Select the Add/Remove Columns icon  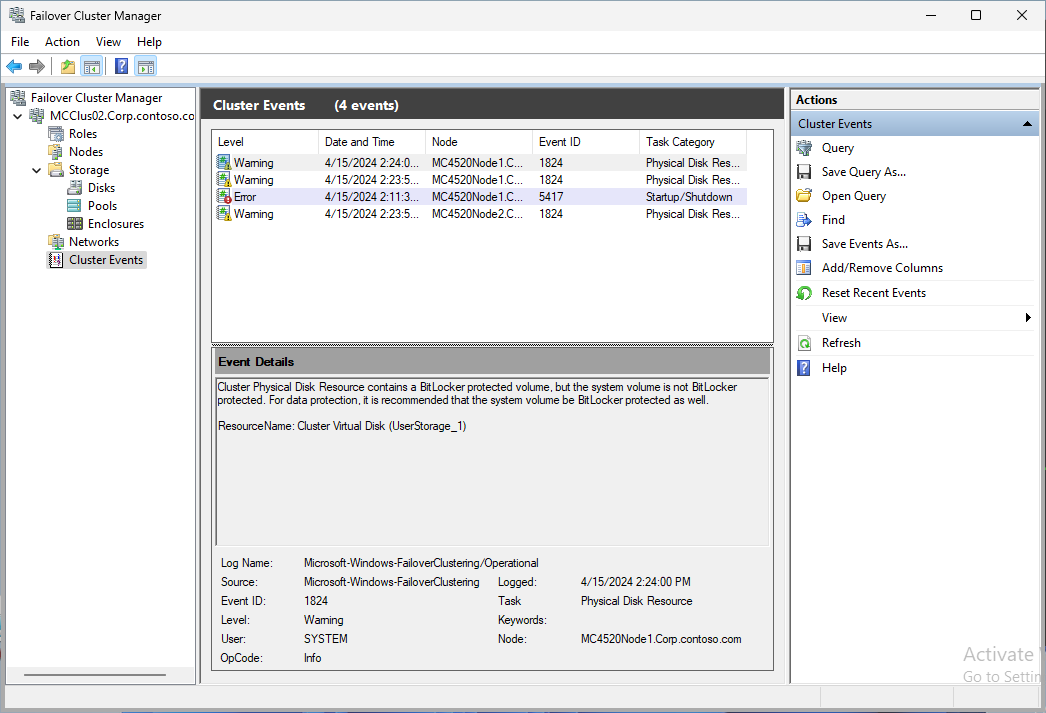[805, 267]
